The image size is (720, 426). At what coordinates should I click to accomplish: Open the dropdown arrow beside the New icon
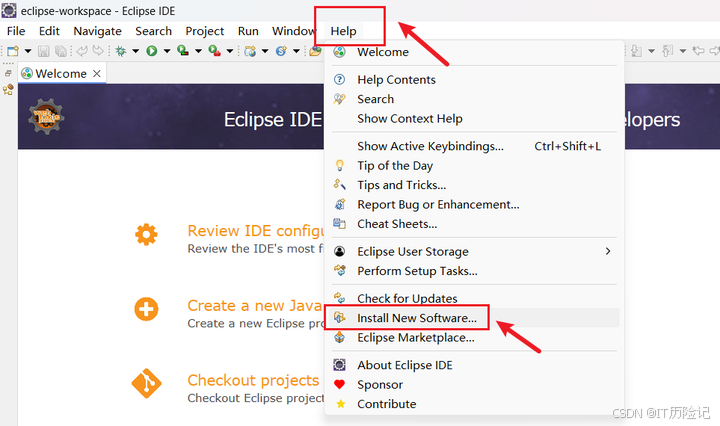click(x=28, y=51)
